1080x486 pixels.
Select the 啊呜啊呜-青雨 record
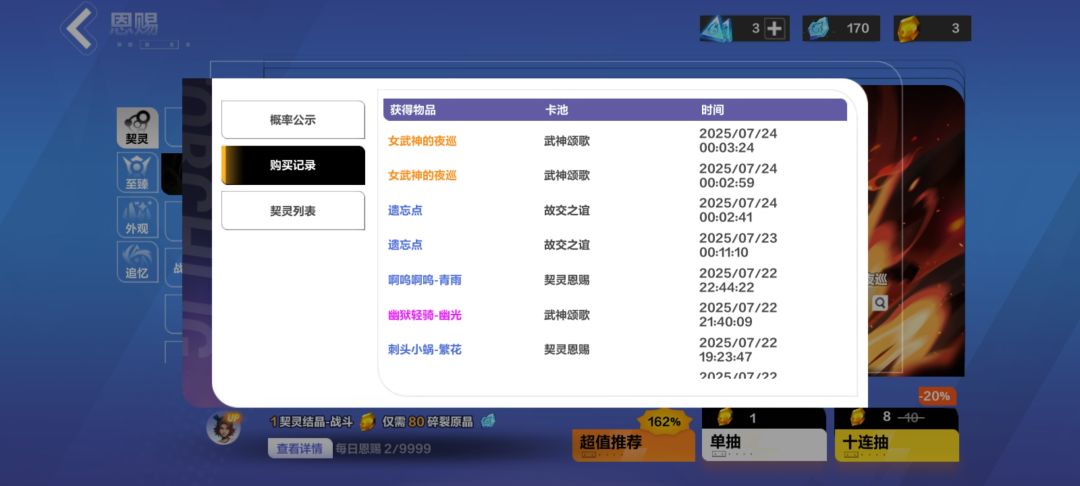(424, 280)
